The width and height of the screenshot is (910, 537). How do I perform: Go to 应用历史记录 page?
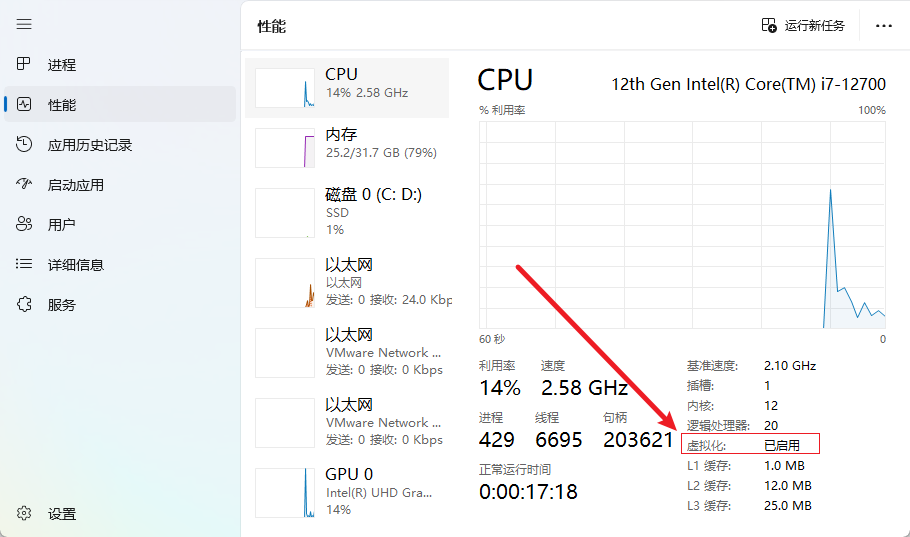click(120, 145)
